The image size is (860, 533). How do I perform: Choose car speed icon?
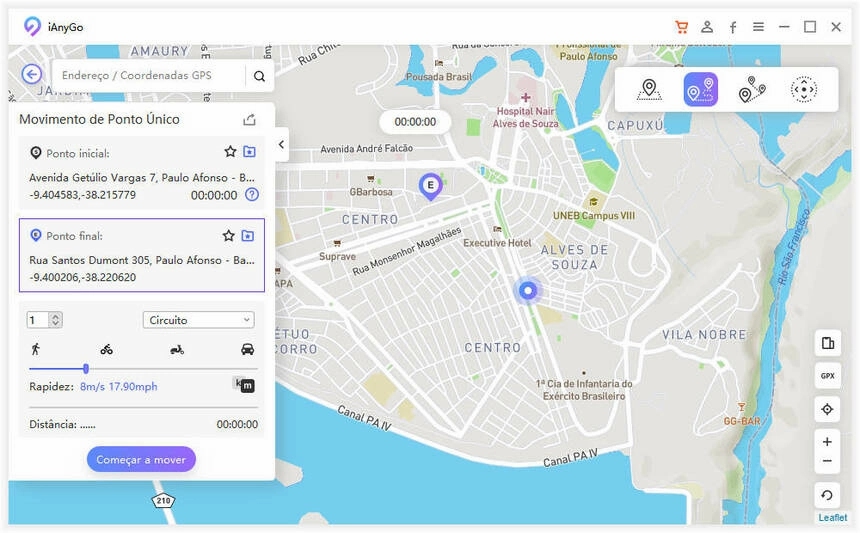247,349
